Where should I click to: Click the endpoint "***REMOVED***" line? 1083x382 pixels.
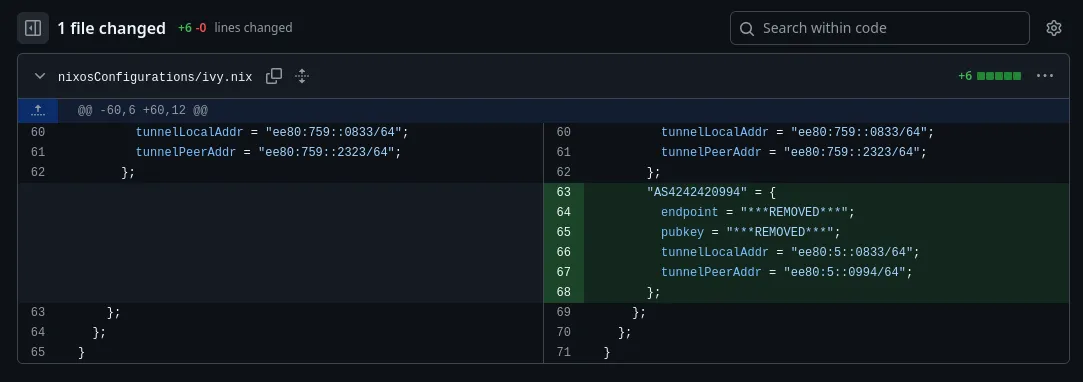758,212
